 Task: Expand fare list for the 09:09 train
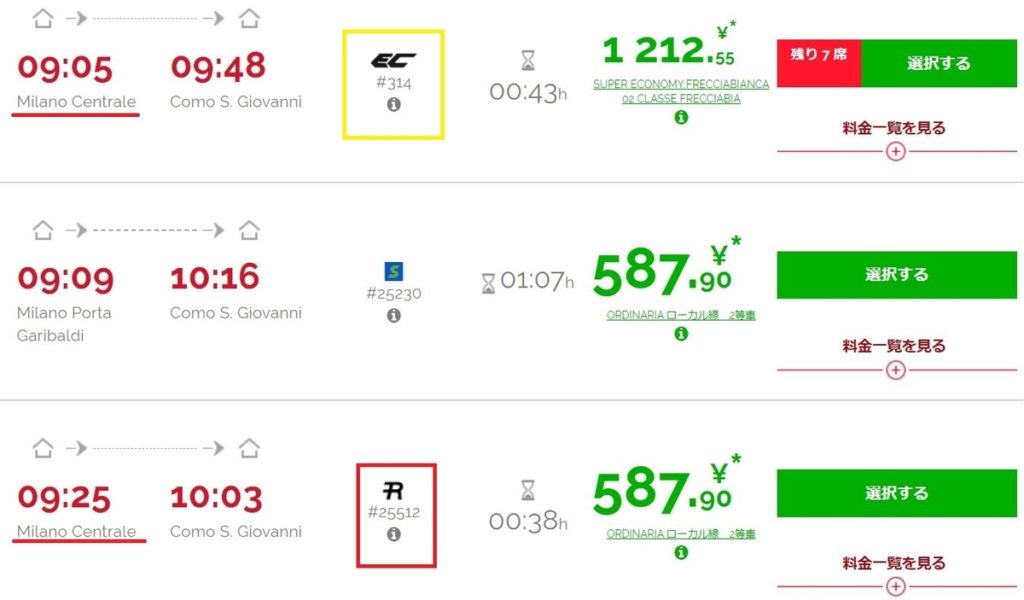tap(895, 370)
